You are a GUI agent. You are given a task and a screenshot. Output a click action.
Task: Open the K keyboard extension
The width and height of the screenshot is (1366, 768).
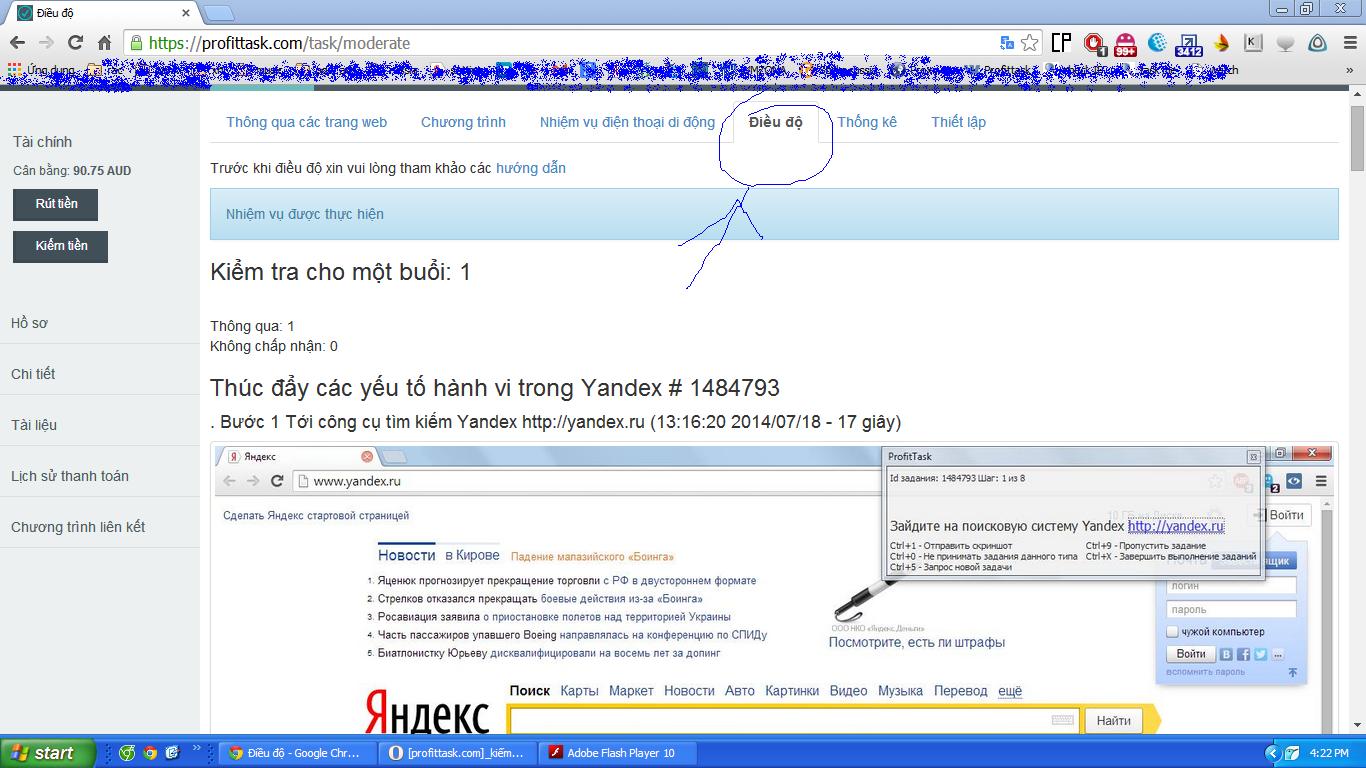coord(1253,43)
